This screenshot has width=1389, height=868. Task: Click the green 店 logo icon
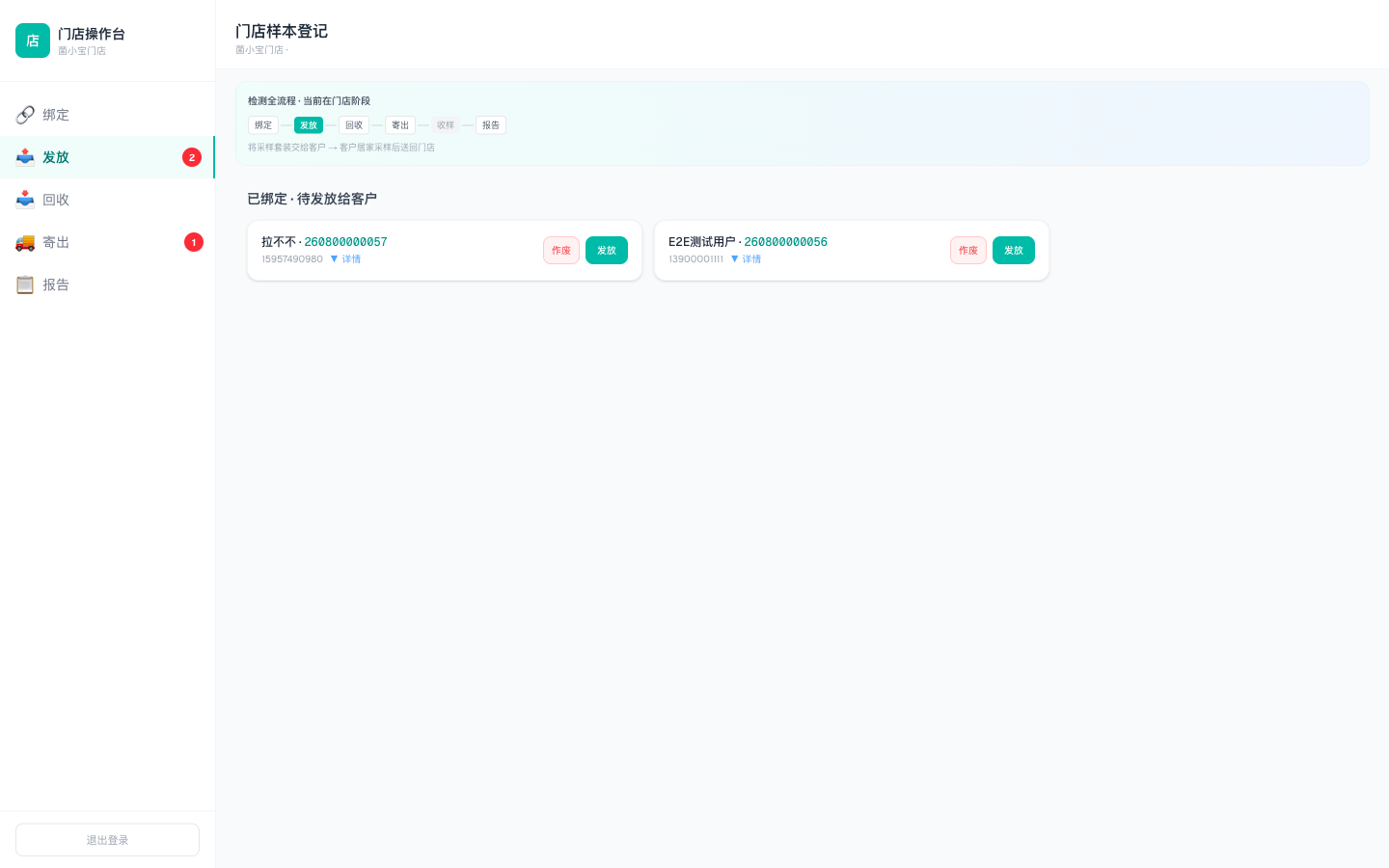[33, 41]
